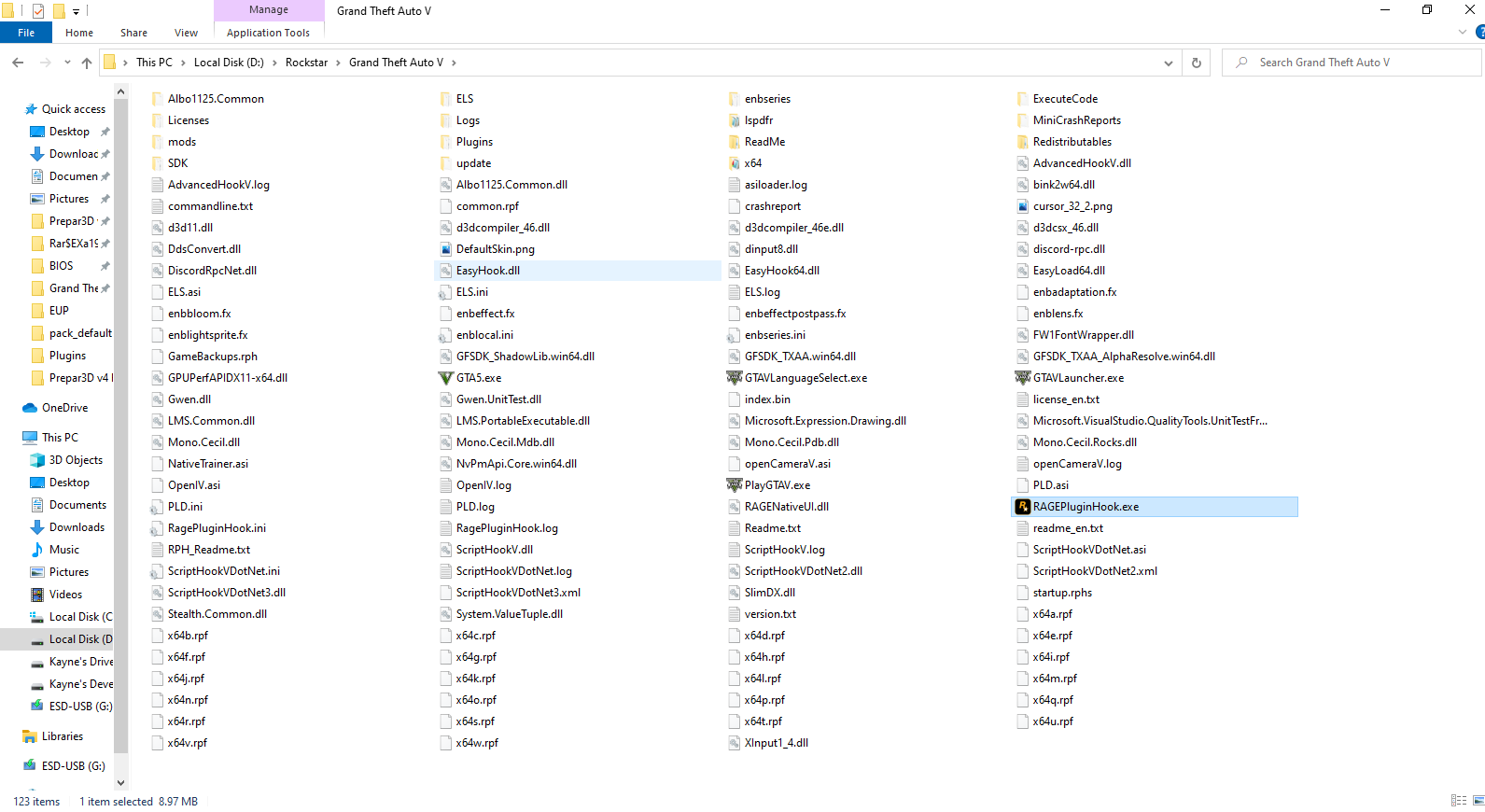1485x812 pixels.
Task: Select the commandline.txt file
Action: pyautogui.click(x=210, y=206)
